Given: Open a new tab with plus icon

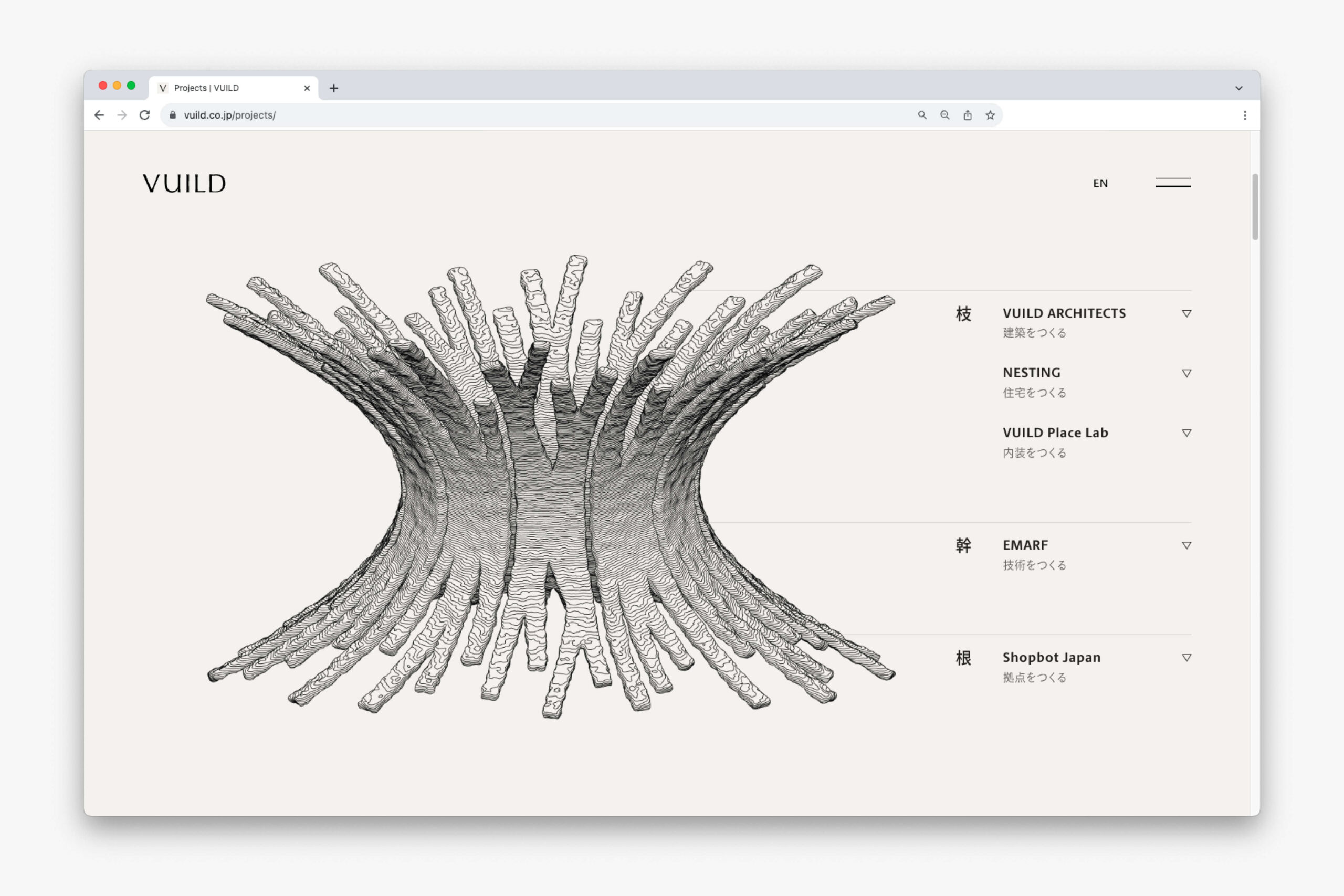Looking at the screenshot, I should coord(334,88).
